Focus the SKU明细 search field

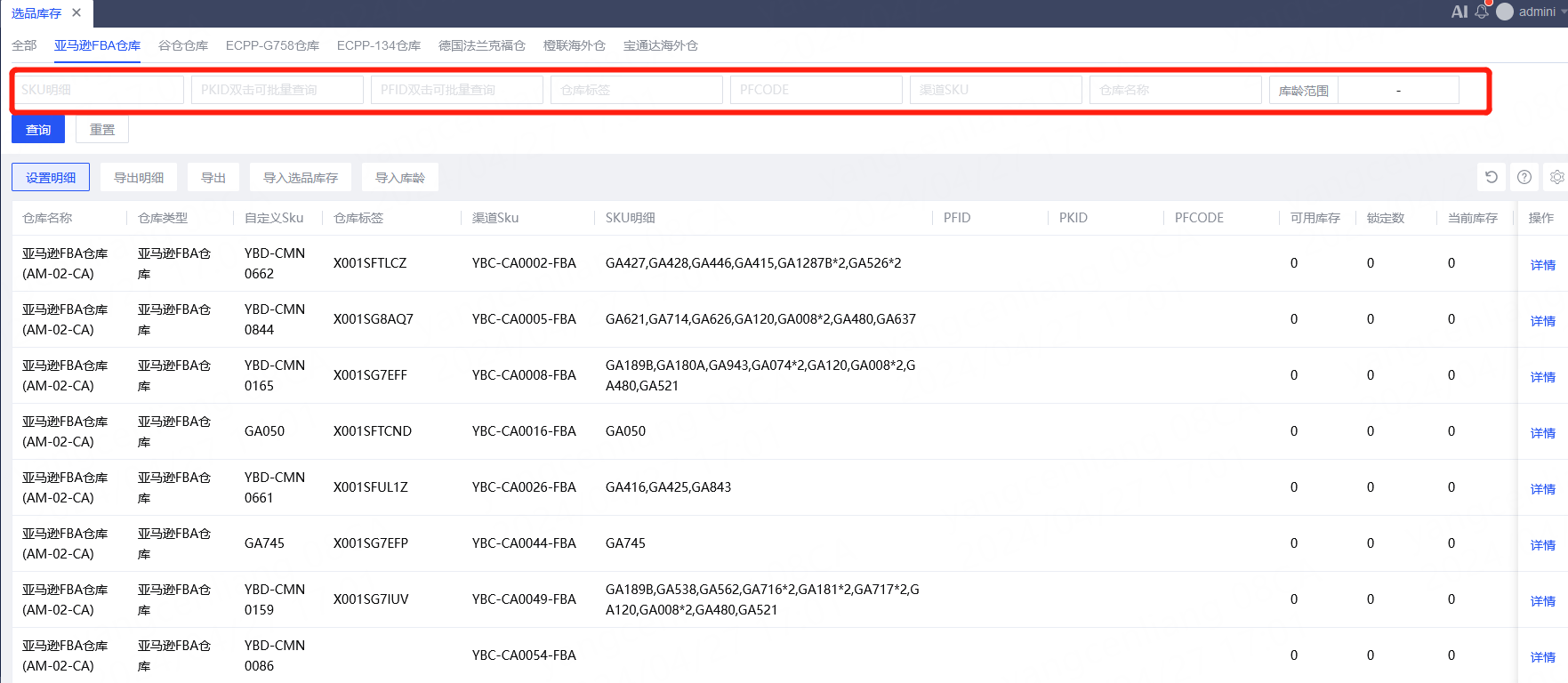[99, 90]
